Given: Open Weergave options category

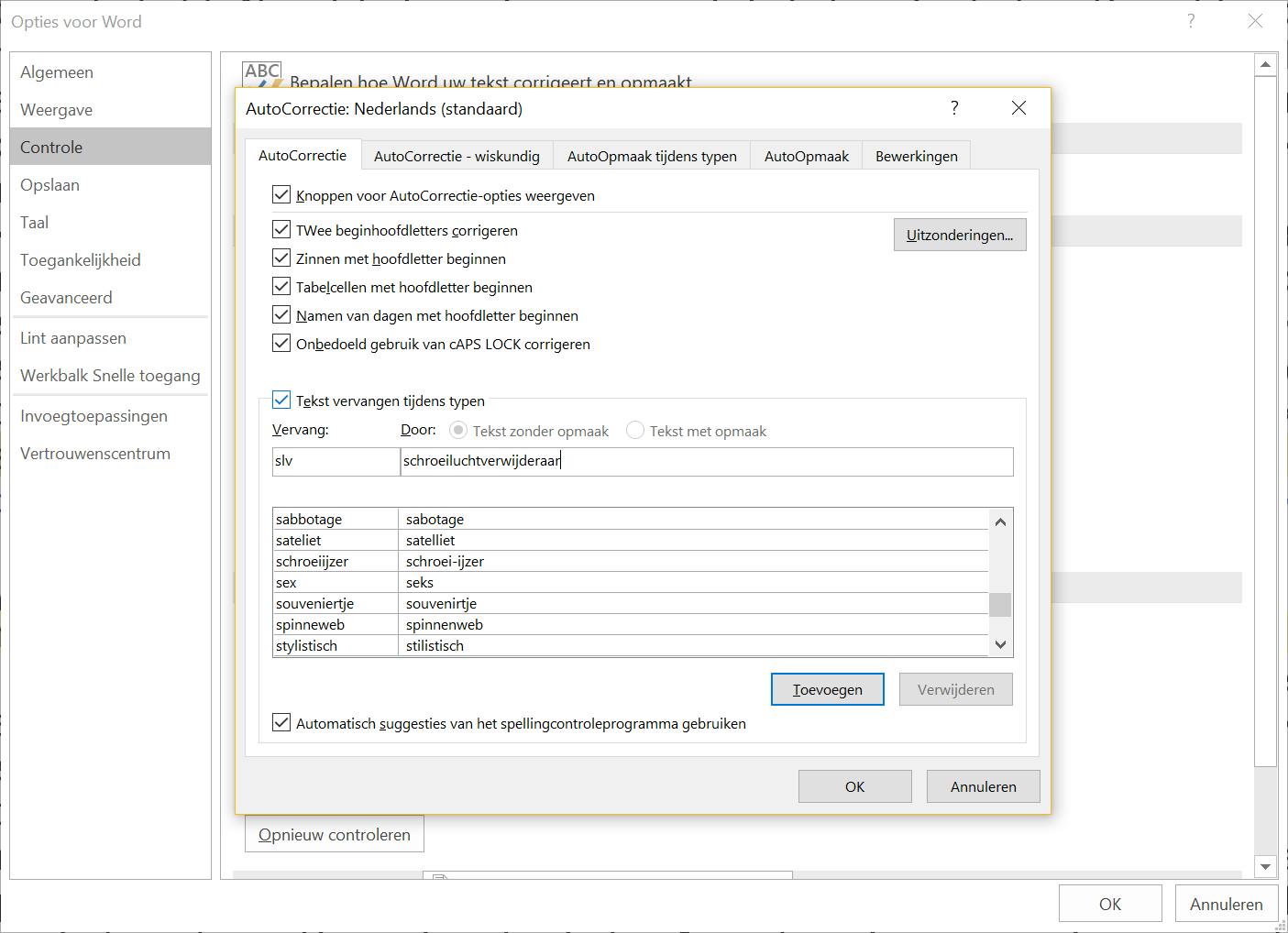Looking at the screenshot, I should point(110,109).
